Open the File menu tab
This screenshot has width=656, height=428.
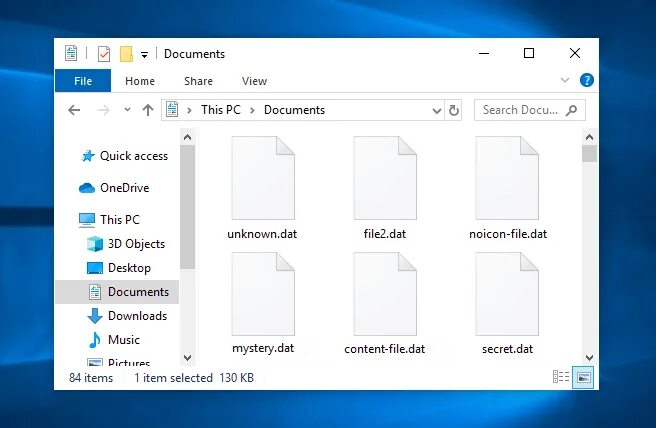(x=83, y=81)
